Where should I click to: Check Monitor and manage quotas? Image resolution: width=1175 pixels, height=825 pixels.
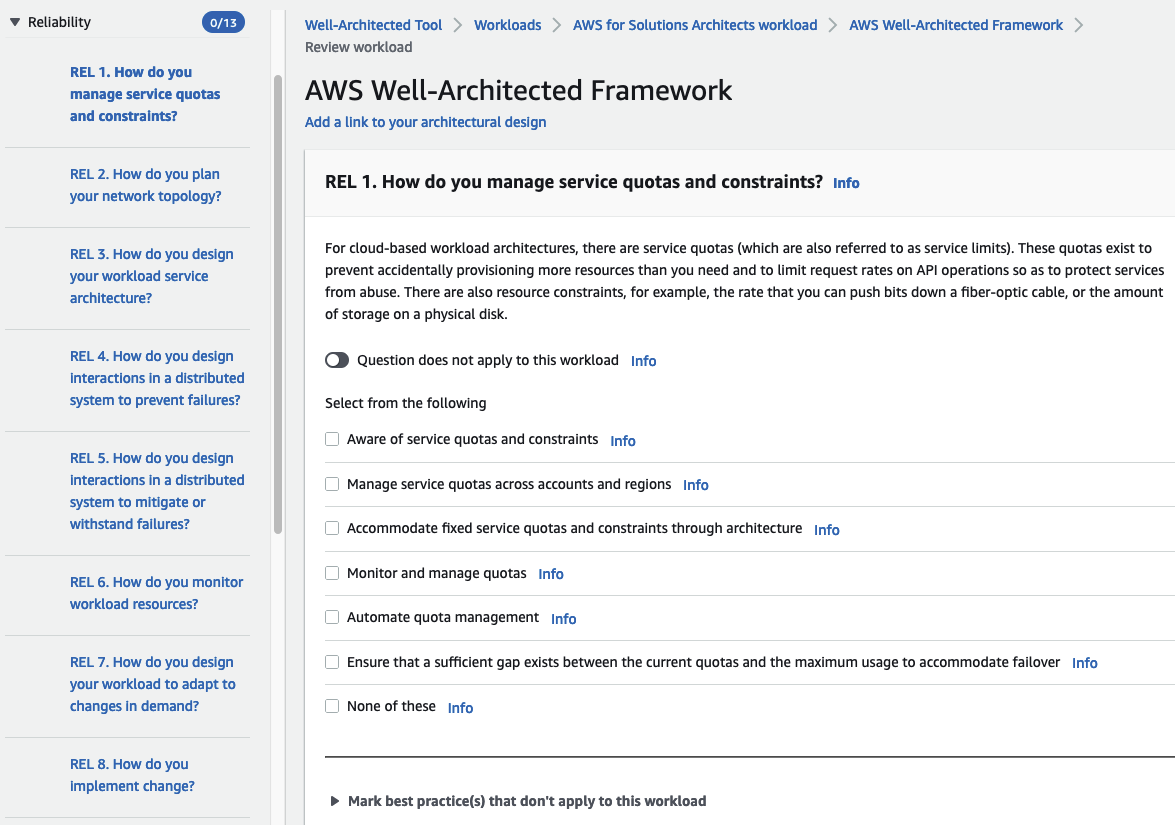(332, 573)
